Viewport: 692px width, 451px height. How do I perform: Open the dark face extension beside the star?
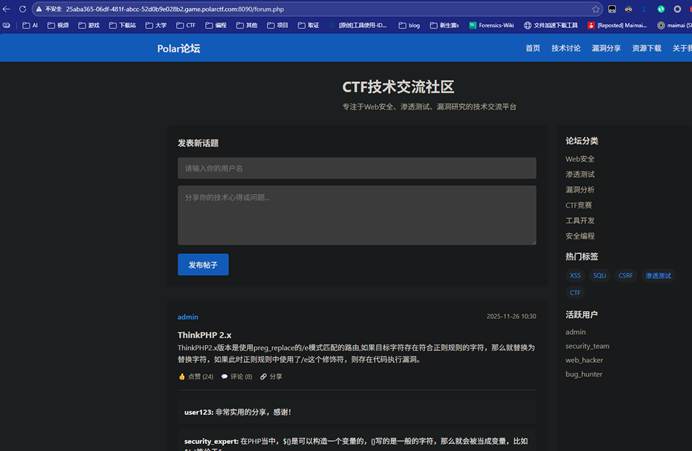[x=612, y=9]
